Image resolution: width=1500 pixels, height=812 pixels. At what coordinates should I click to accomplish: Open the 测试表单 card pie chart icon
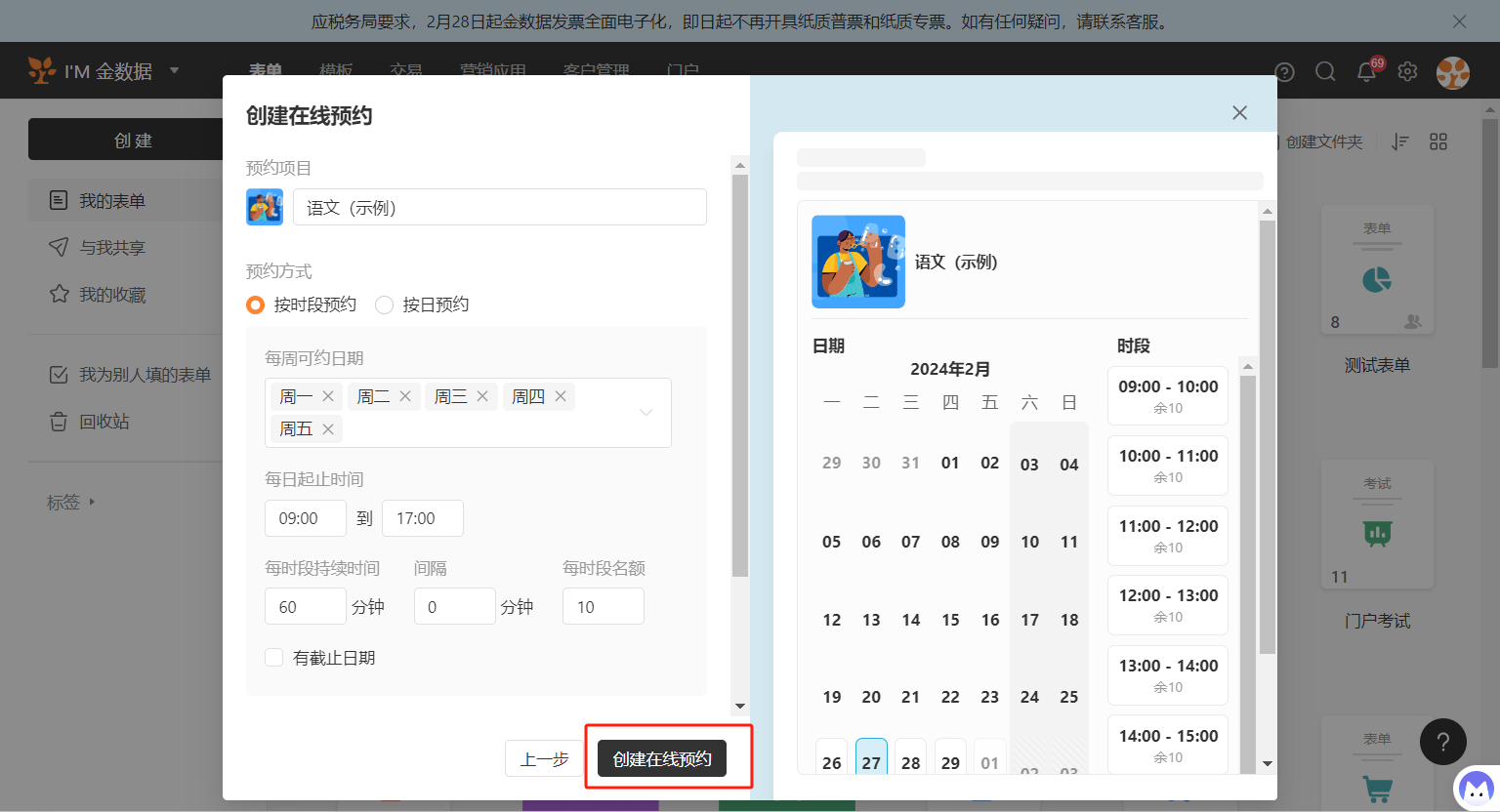pyautogui.click(x=1377, y=280)
